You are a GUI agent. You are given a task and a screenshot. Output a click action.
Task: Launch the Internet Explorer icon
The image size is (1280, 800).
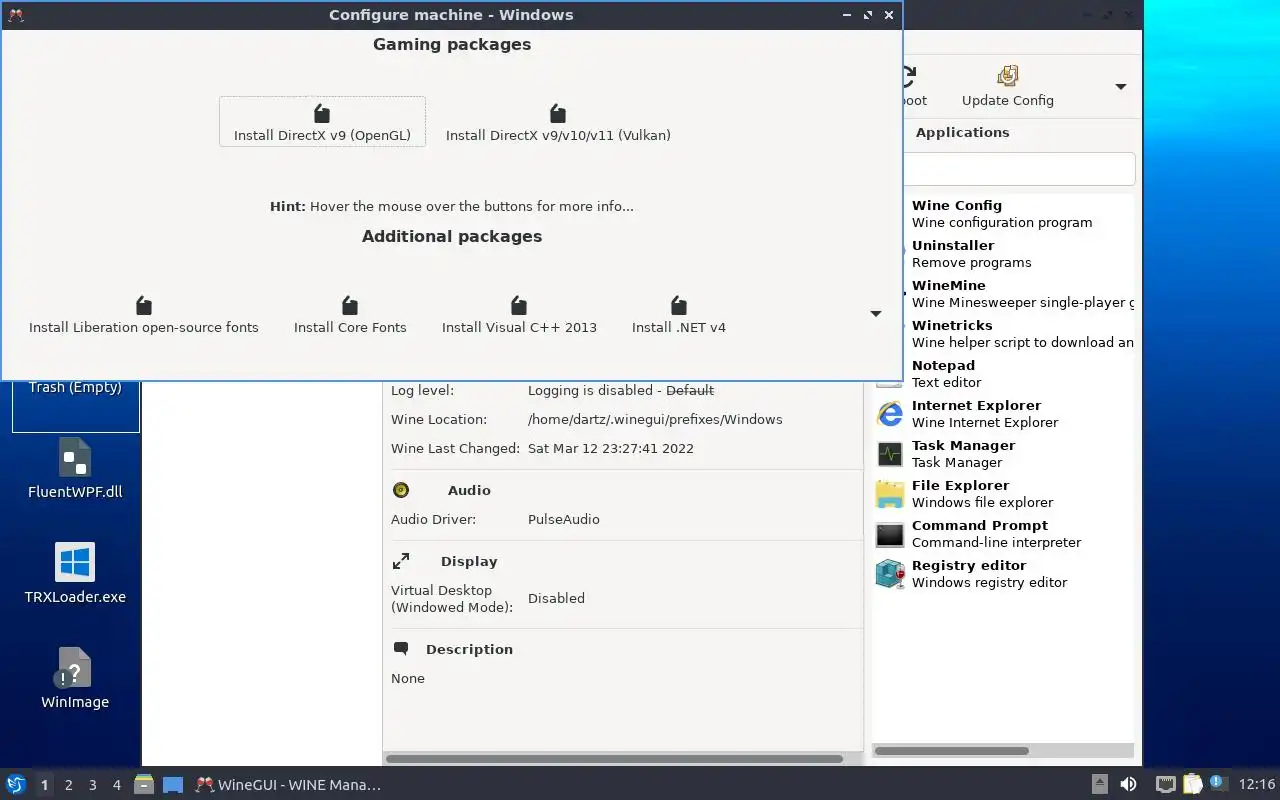(890, 413)
